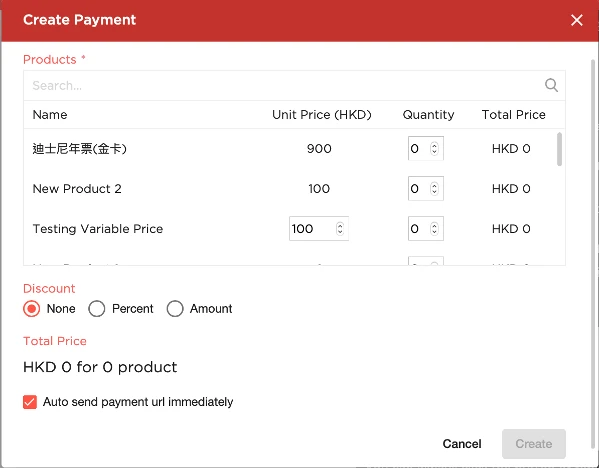Close the Create Payment dialog
600x468 pixels.
point(577,20)
